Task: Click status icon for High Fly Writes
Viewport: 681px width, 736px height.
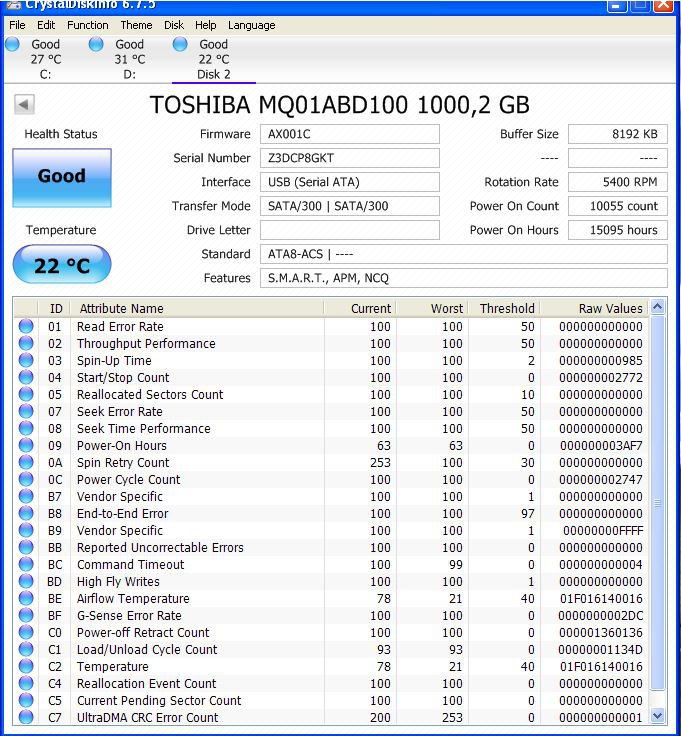Action: [x=26, y=581]
